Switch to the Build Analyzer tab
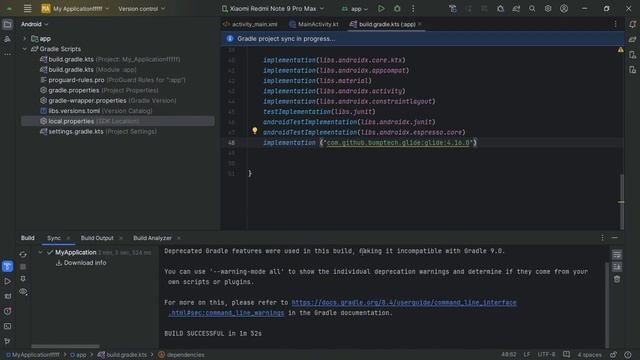This screenshot has width=640, height=360. coord(152,238)
